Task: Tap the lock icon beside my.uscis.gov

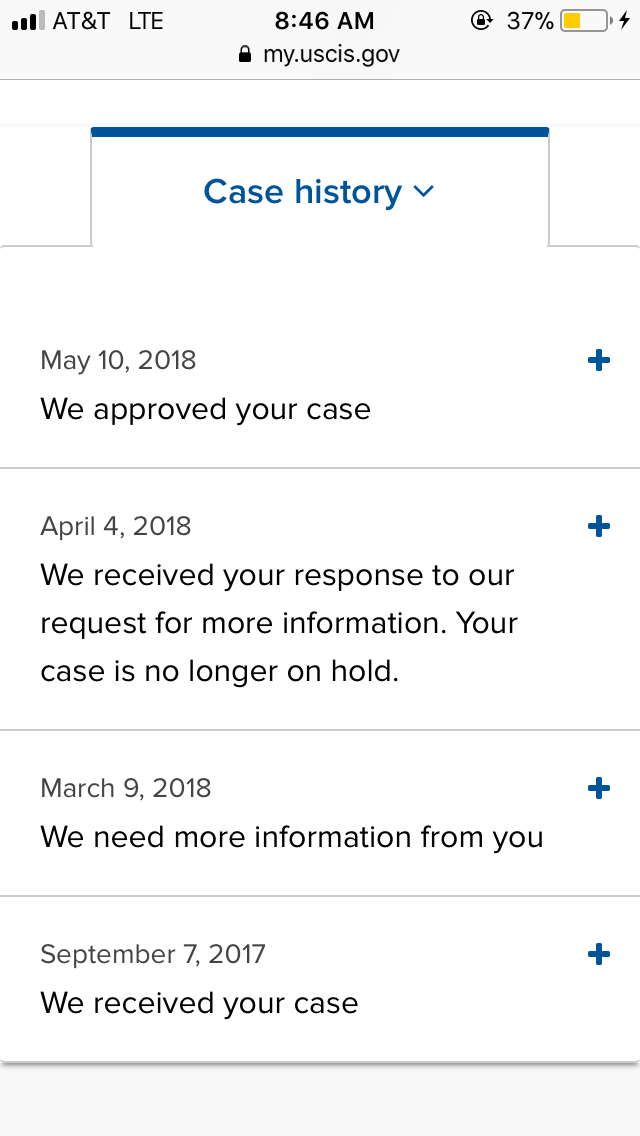Action: tap(245, 54)
